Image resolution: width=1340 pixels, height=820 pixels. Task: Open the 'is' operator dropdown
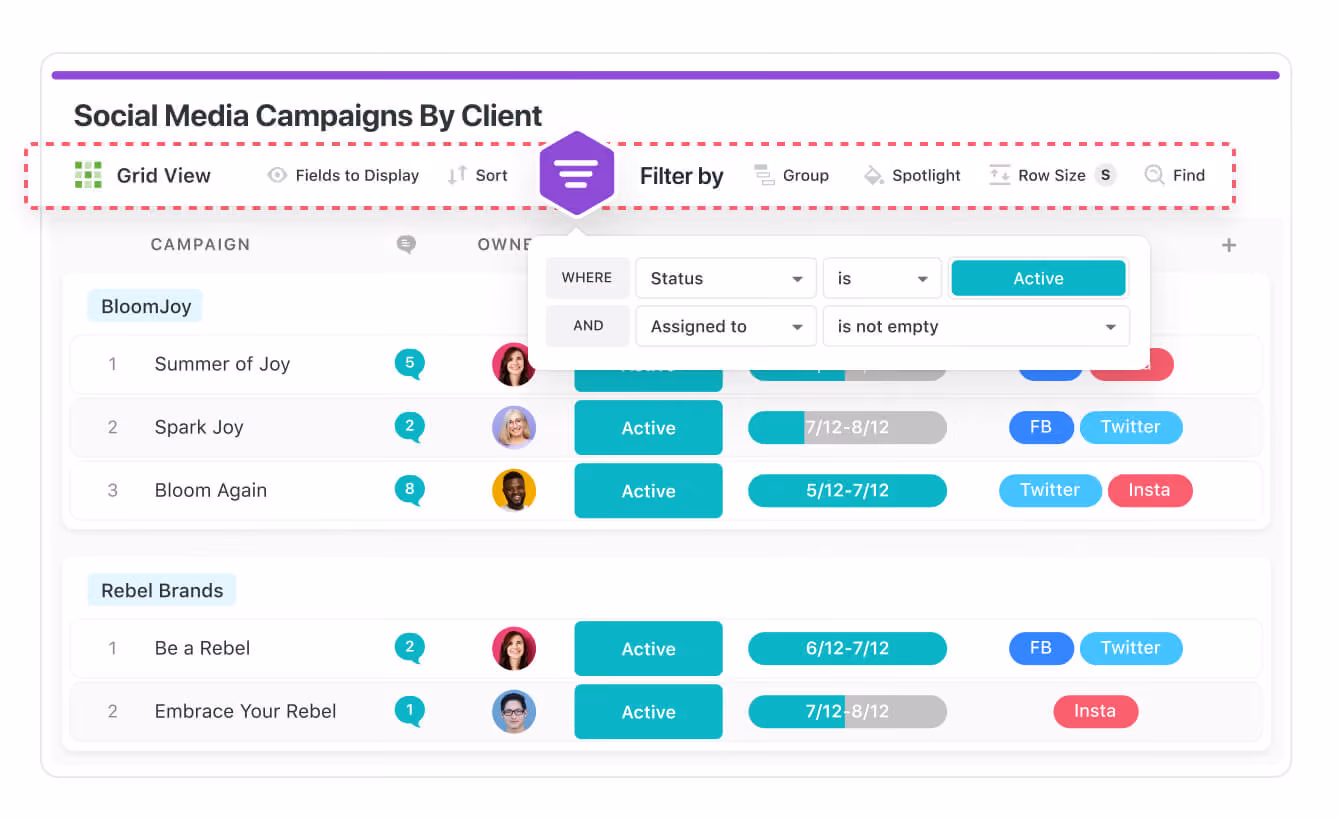[x=882, y=278]
